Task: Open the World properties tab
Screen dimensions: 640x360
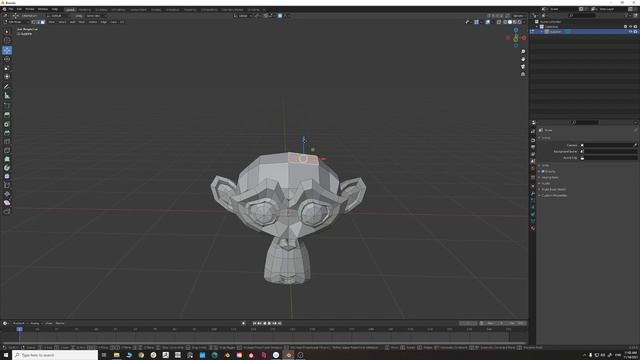Action: pos(533,169)
